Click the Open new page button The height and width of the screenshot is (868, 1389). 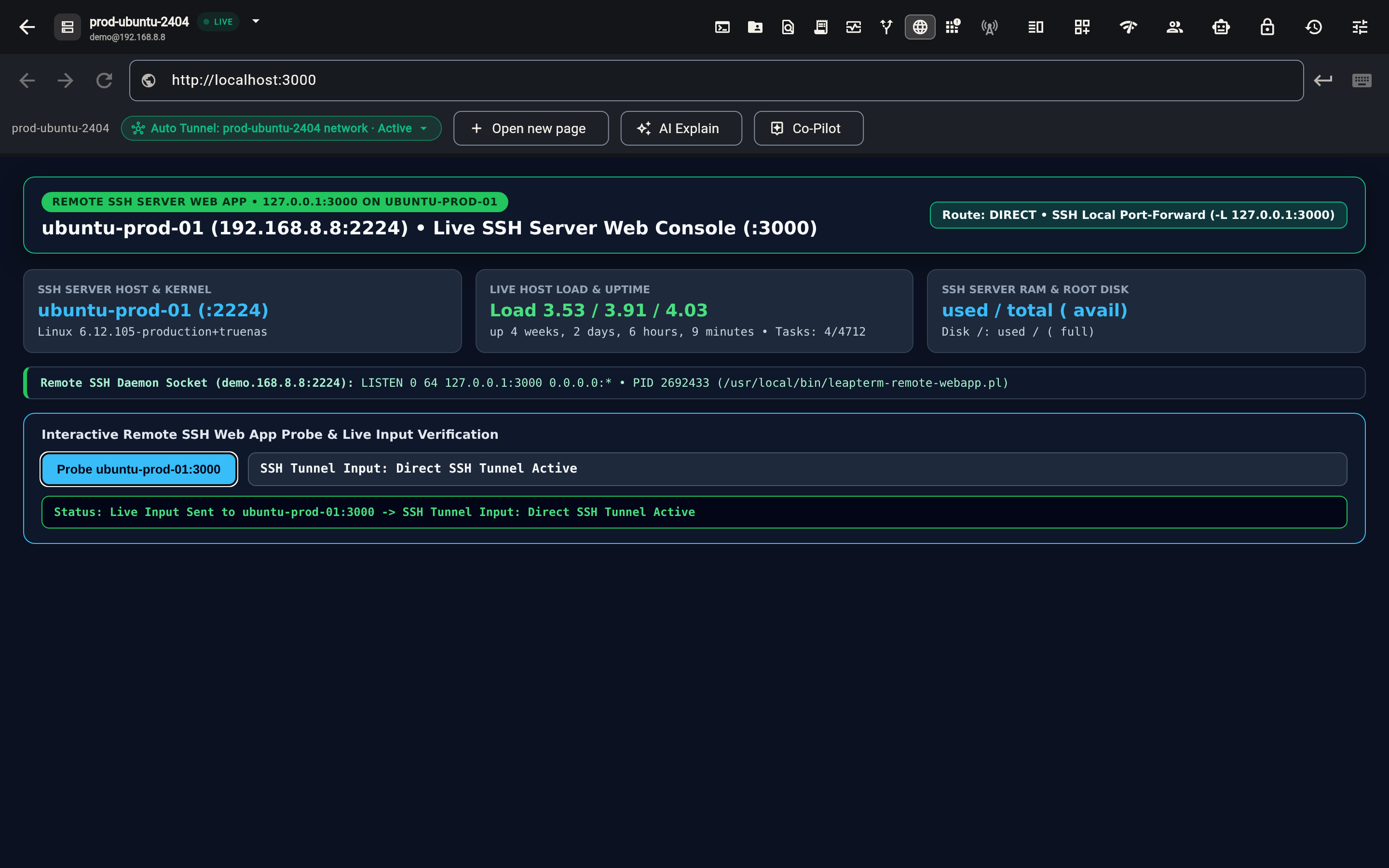pos(531,128)
